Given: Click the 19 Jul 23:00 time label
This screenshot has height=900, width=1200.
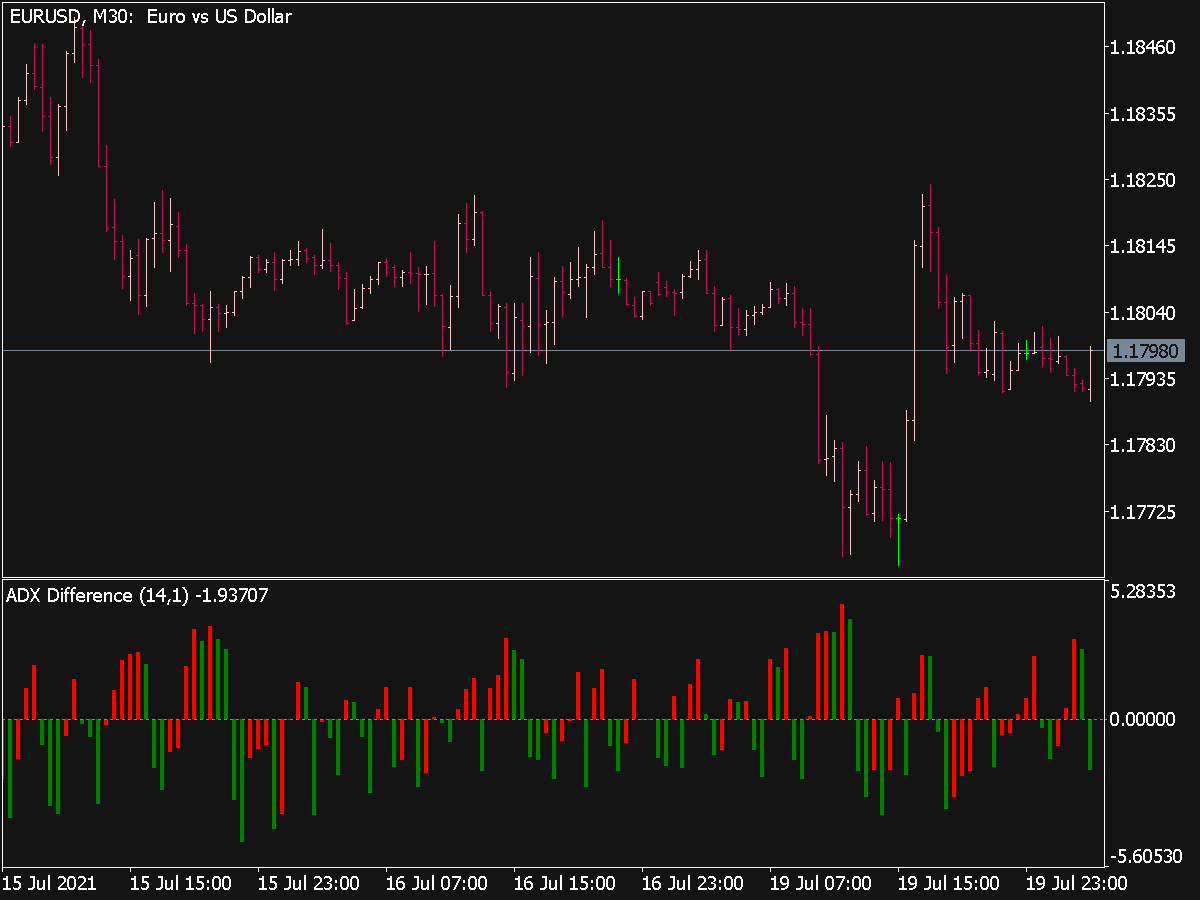Looking at the screenshot, I should pyautogui.click(x=1076, y=883).
